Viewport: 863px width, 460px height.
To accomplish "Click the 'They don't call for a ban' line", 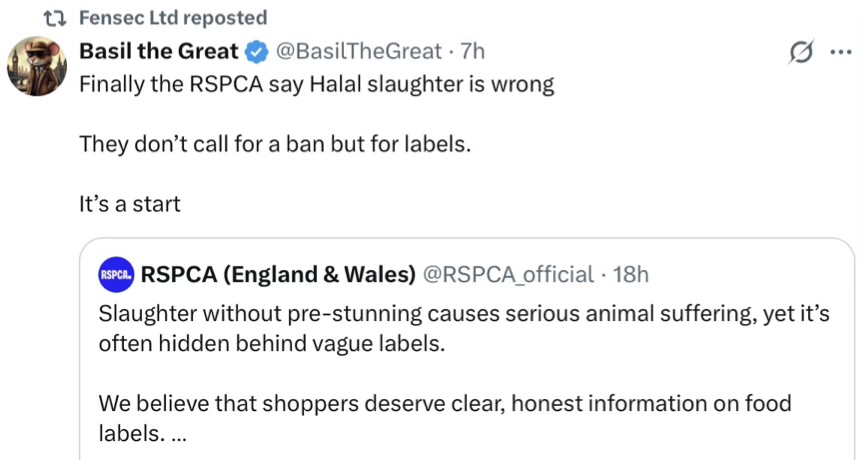I will click(x=275, y=144).
